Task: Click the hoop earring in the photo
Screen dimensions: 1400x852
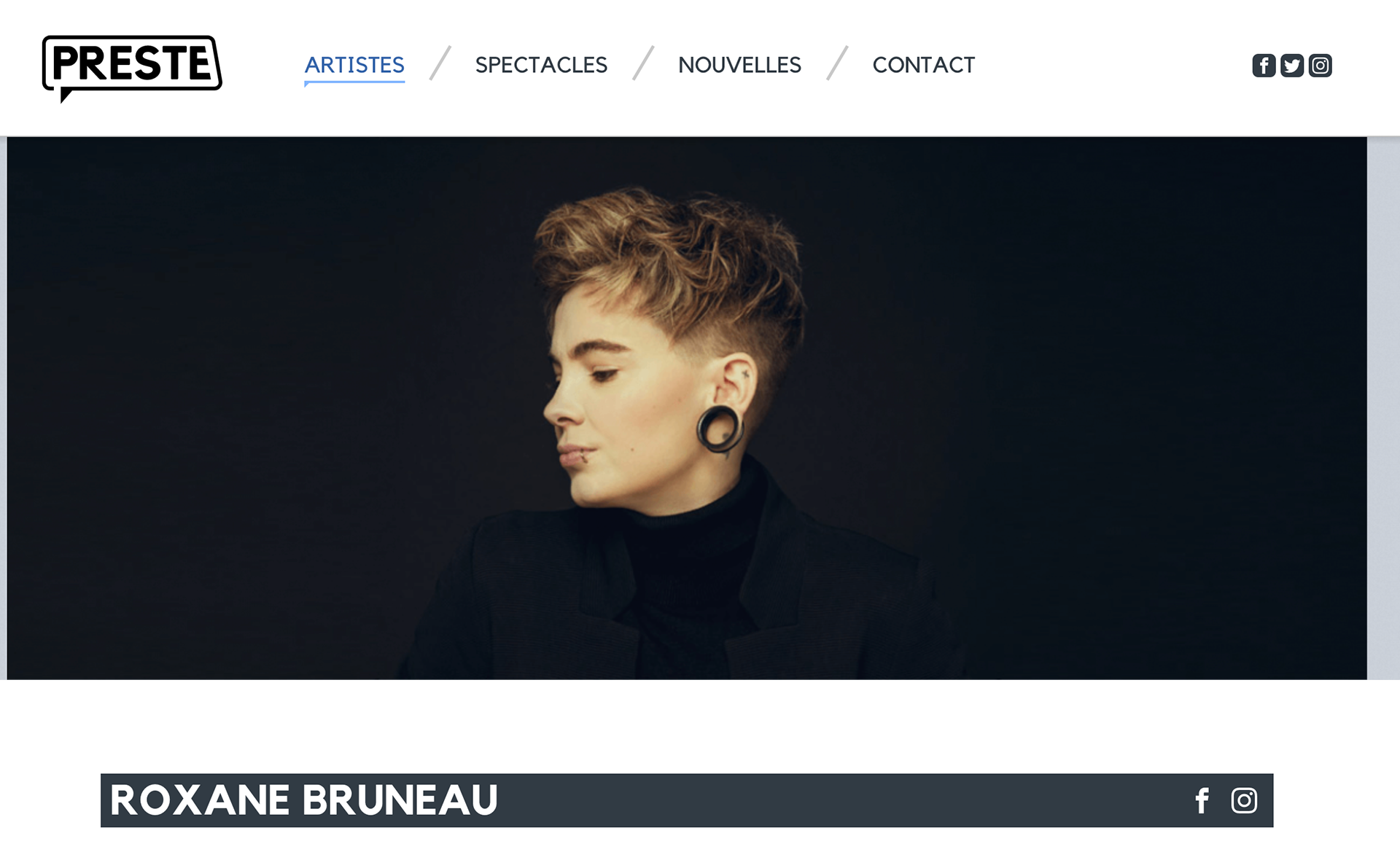Action: pyautogui.click(x=720, y=429)
